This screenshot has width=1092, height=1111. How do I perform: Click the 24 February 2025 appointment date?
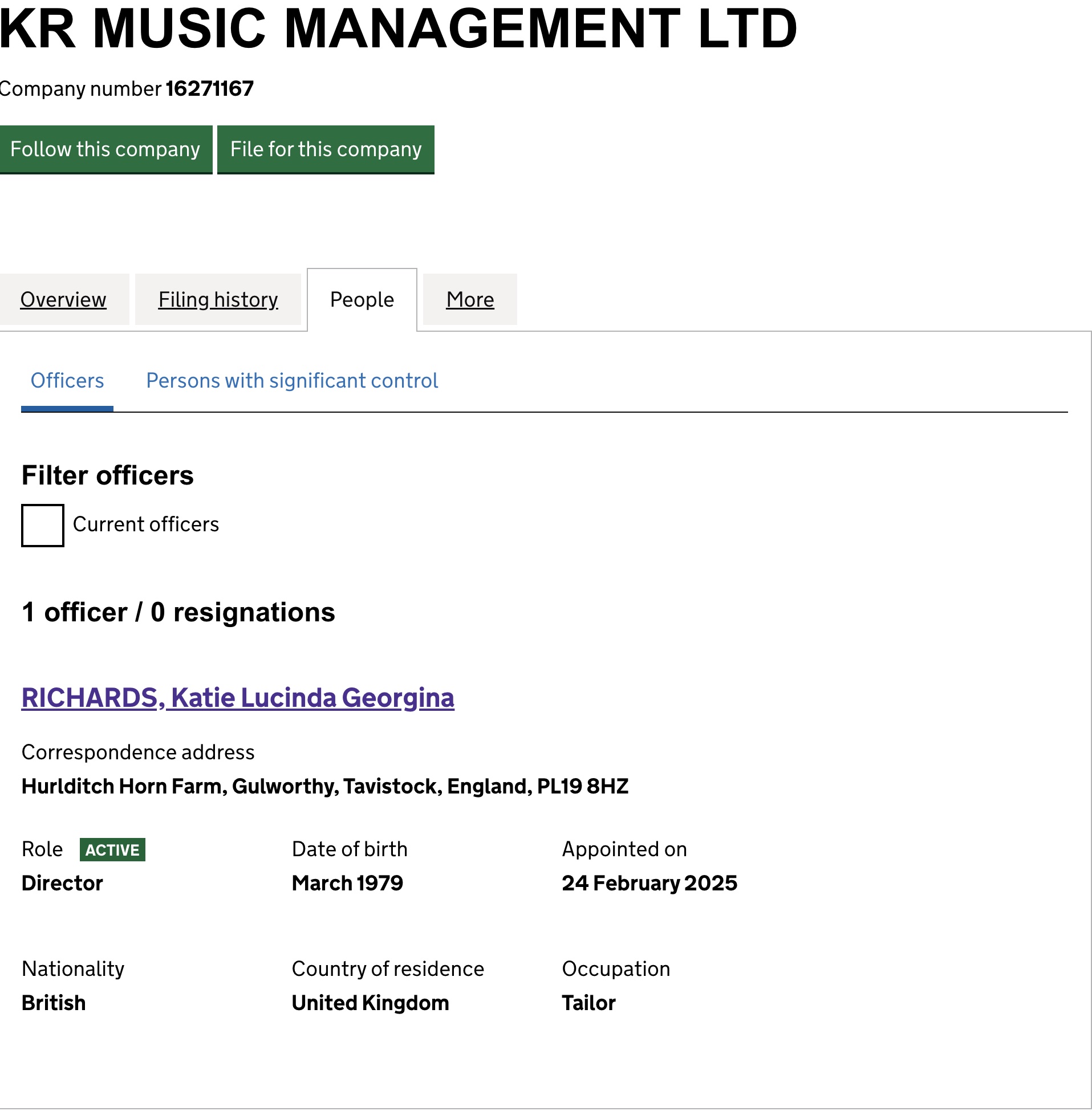(x=650, y=884)
